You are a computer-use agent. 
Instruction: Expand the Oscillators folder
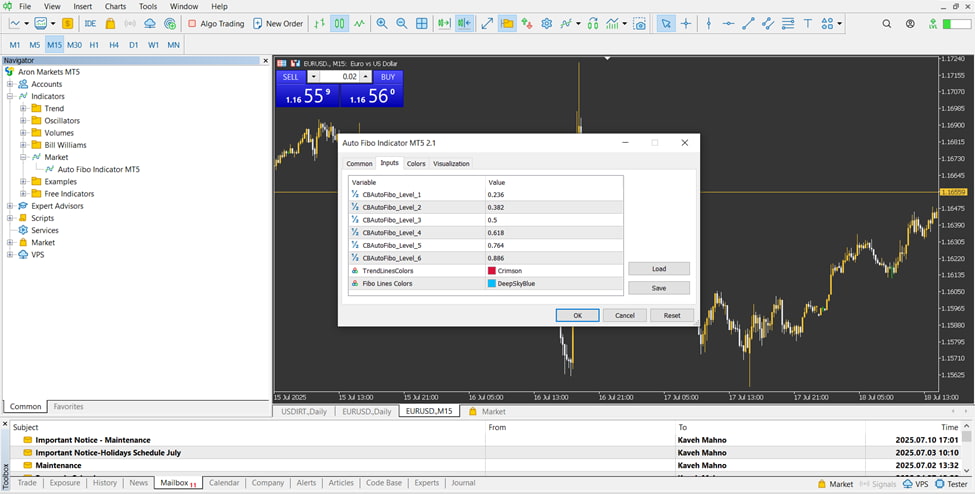click(x=23, y=121)
